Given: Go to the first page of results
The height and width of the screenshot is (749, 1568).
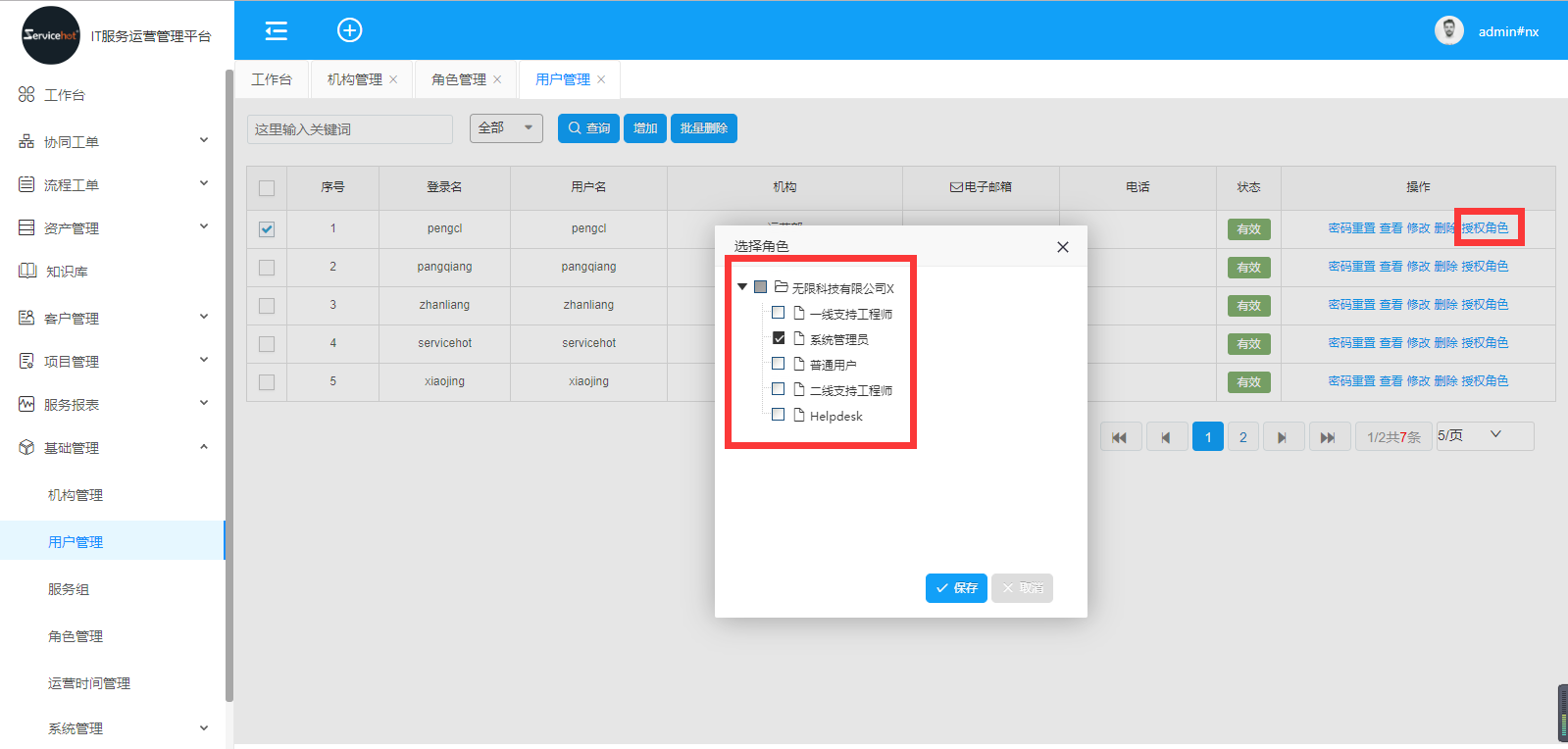Looking at the screenshot, I should [1120, 437].
